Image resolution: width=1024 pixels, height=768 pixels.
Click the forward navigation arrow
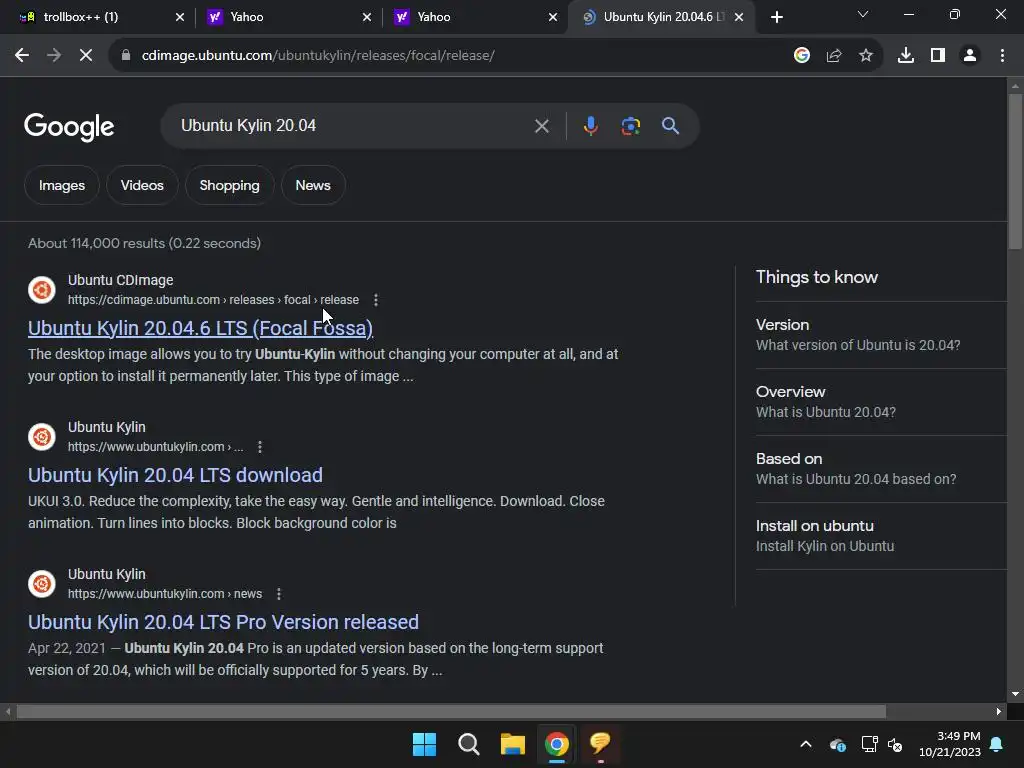pos(54,56)
